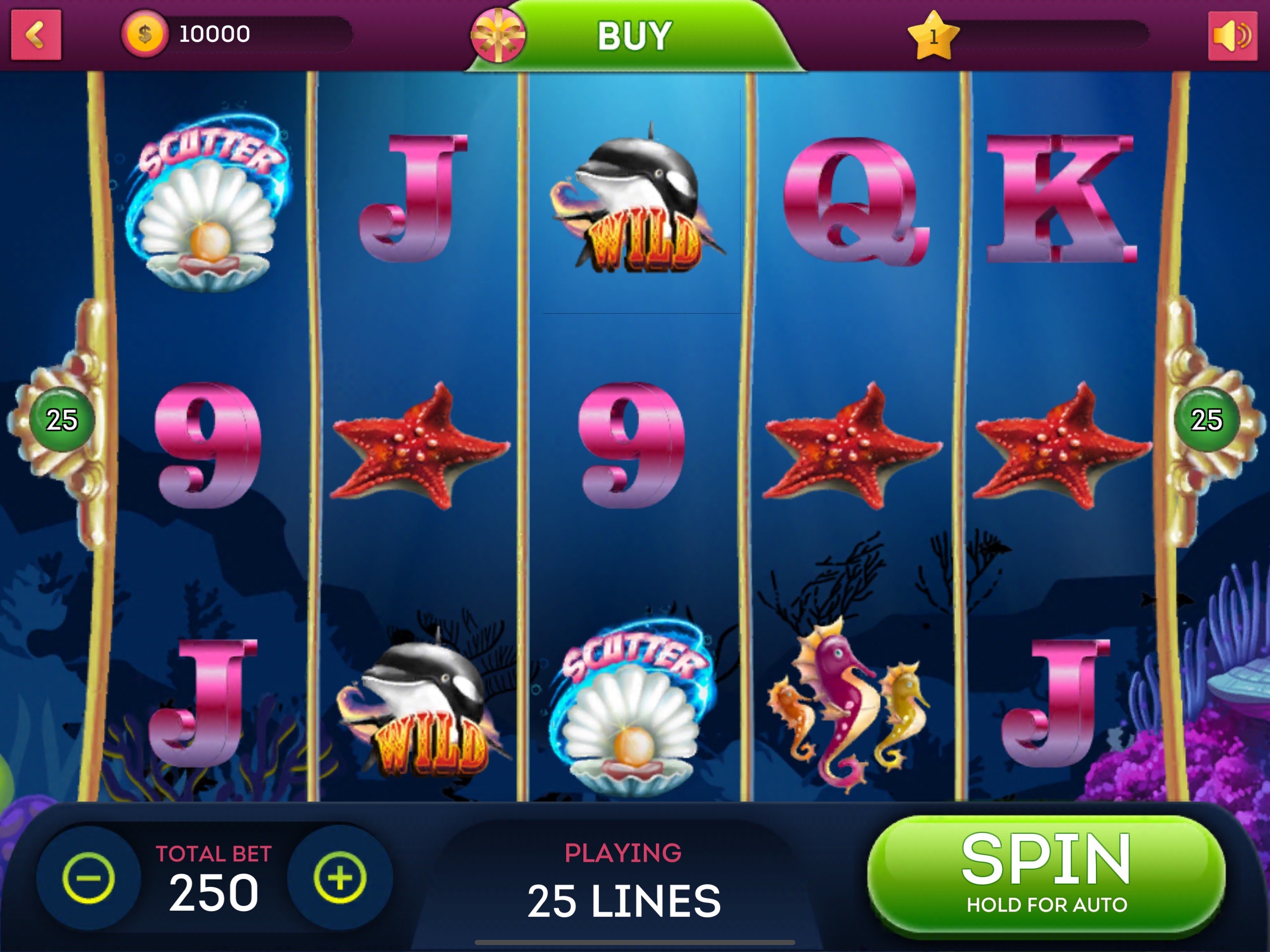Go back using the pink arrow button

click(x=36, y=34)
